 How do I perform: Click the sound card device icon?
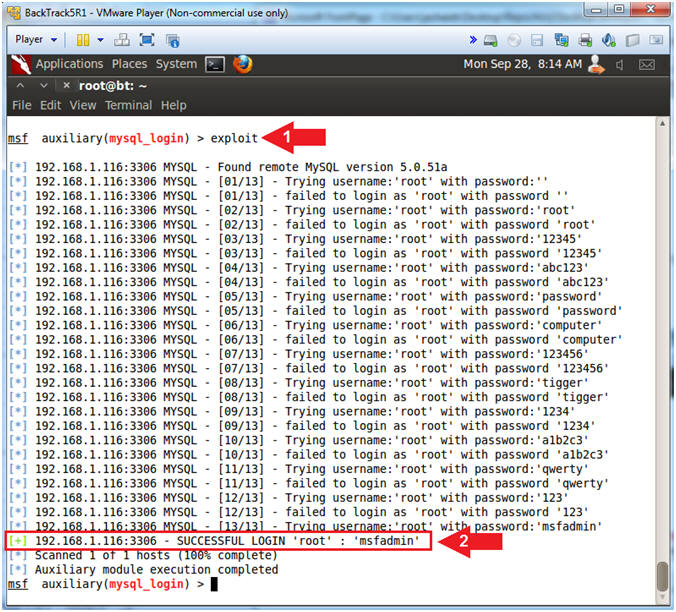pos(609,40)
